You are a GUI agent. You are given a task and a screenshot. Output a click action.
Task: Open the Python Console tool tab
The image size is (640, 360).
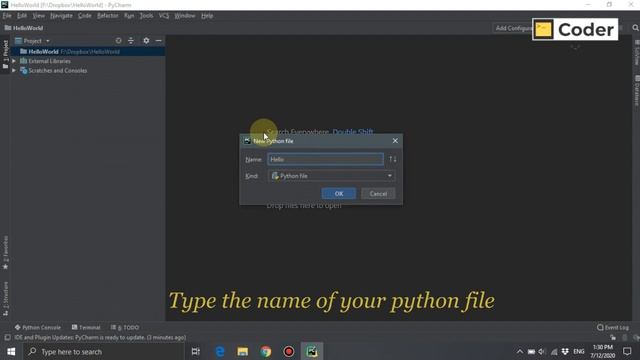click(x=38, y=327)
